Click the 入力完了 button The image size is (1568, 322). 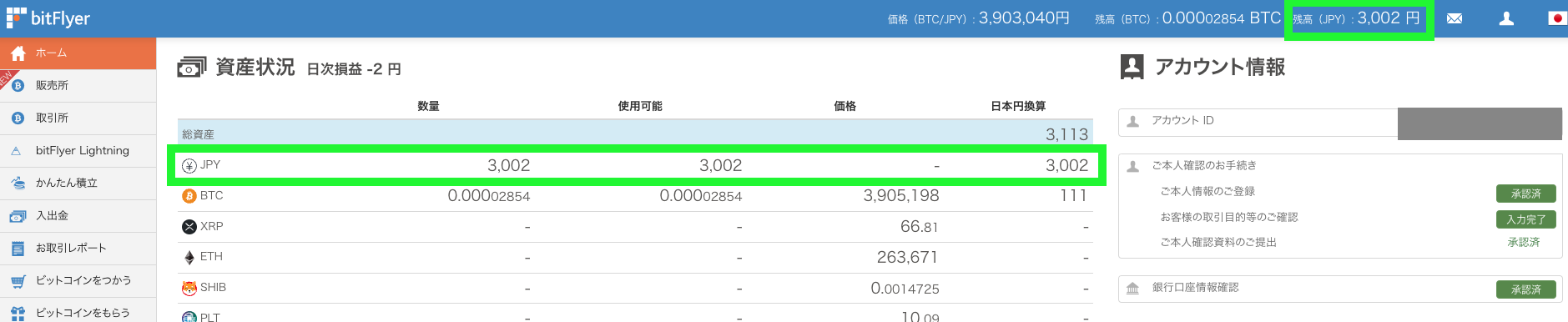pyautogui.click(x=1525, y=219)
